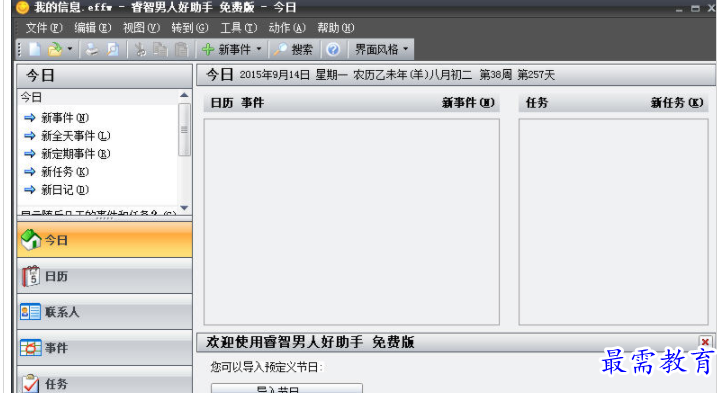Click the 导入节日 button
The height and width of the screenshot is (393, 723).
coord(287,388)
